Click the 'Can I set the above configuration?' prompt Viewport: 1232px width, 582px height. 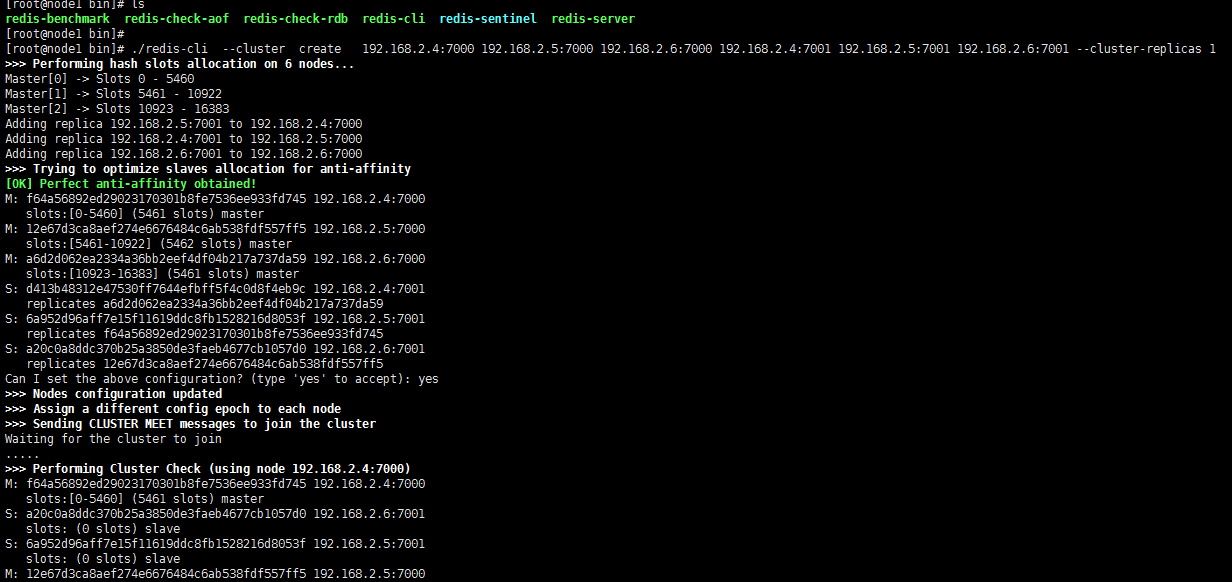point(222,379)
